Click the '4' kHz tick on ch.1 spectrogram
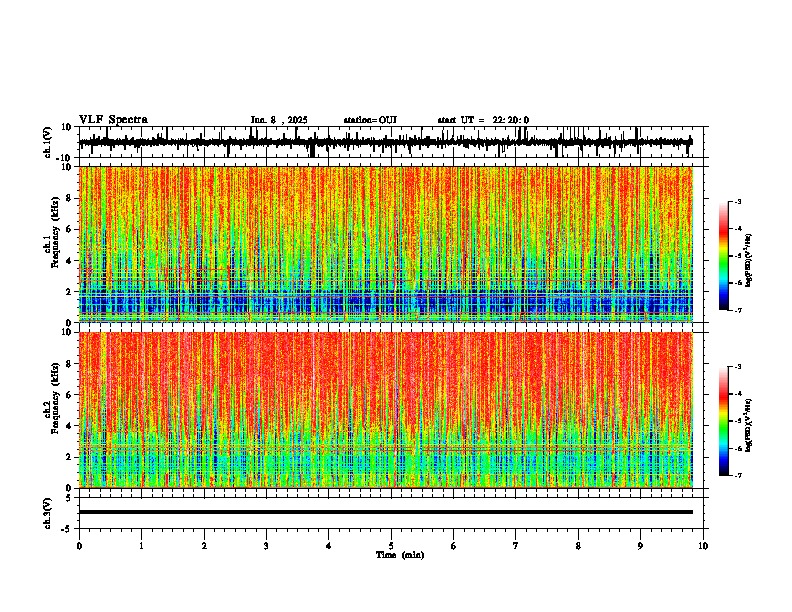 tap(69, 261)
